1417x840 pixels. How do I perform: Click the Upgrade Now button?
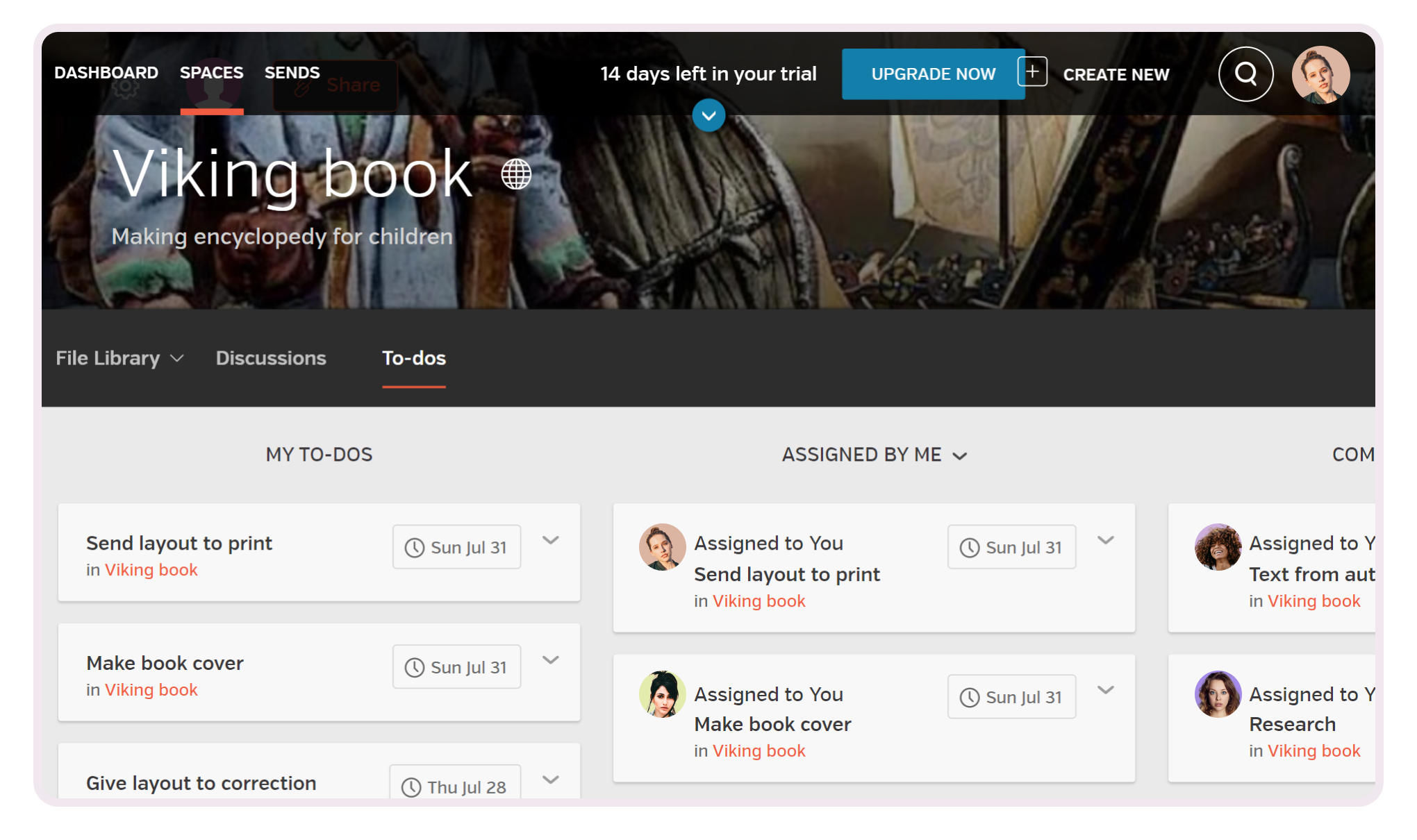coord(933,74)
